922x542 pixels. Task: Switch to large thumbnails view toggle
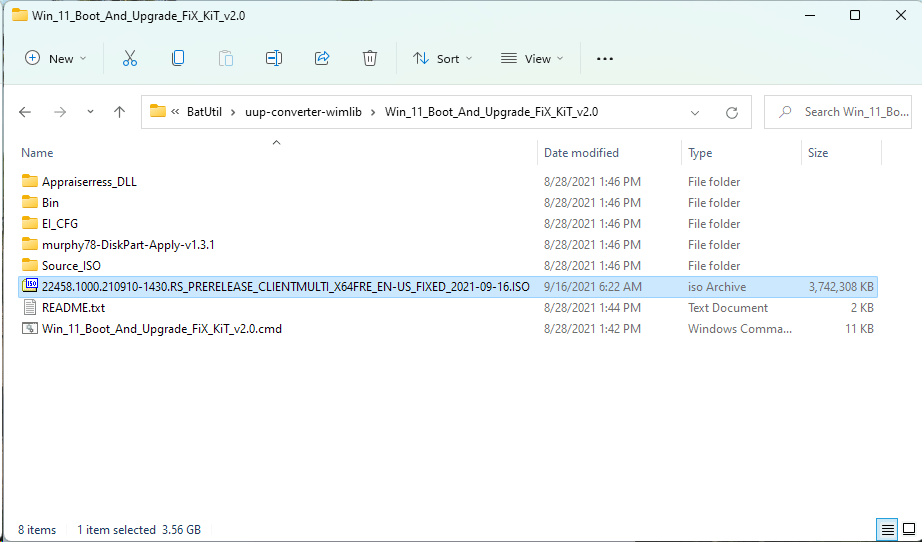[907, 529]
